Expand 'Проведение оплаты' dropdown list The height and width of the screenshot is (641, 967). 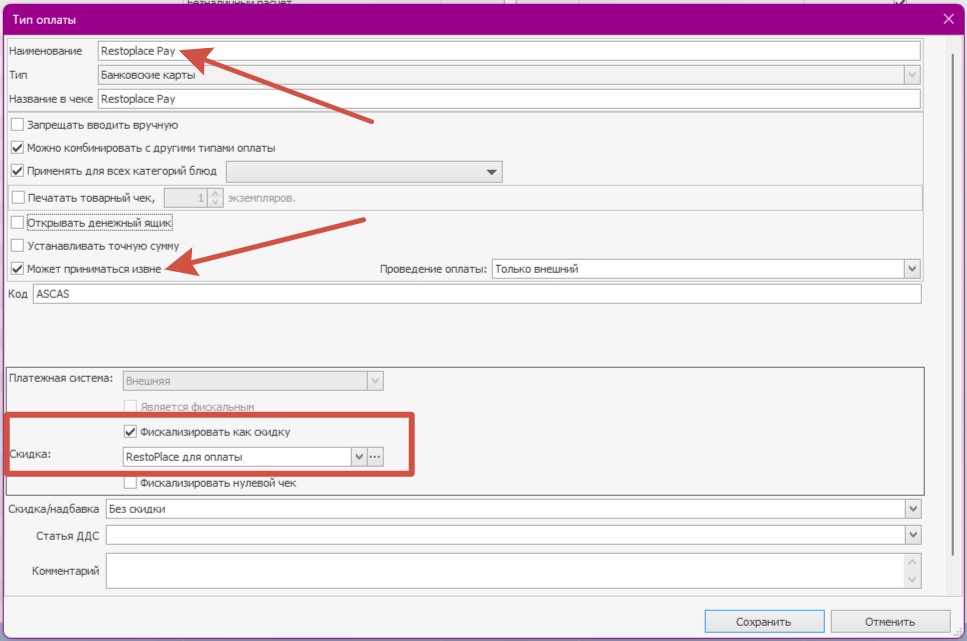point(911,269)
